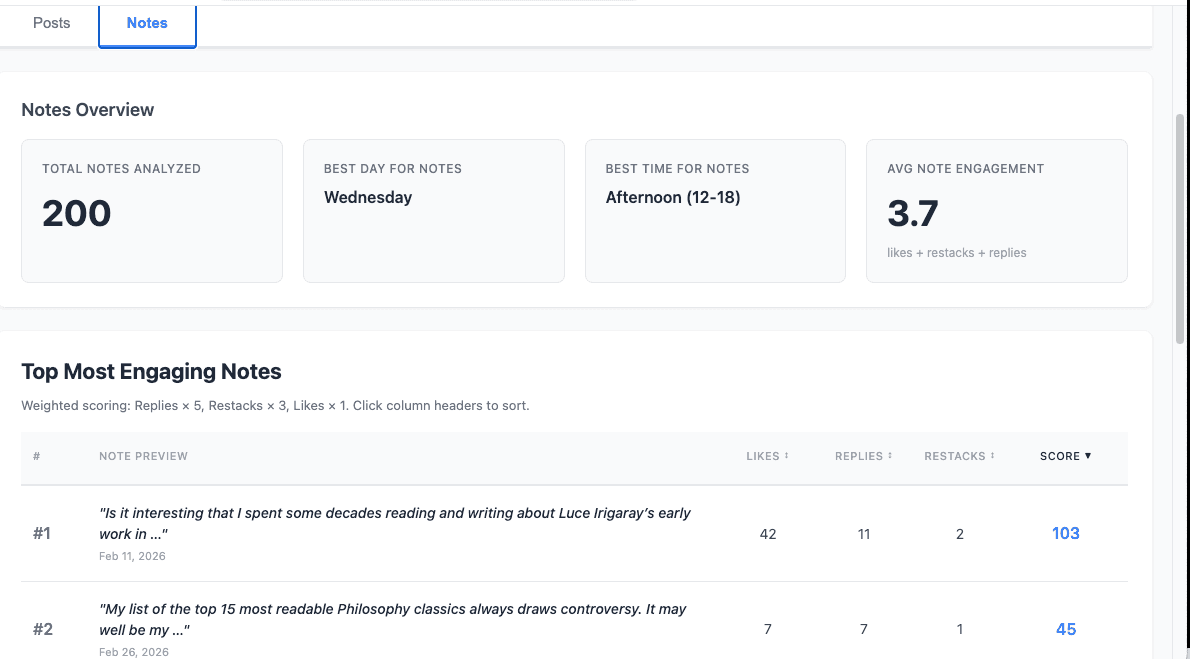This screenshot has width=1190, height=659.
Task: Toggle sort direction on the Restacks header
Action: pyautogui.click(x=991, y=456)
